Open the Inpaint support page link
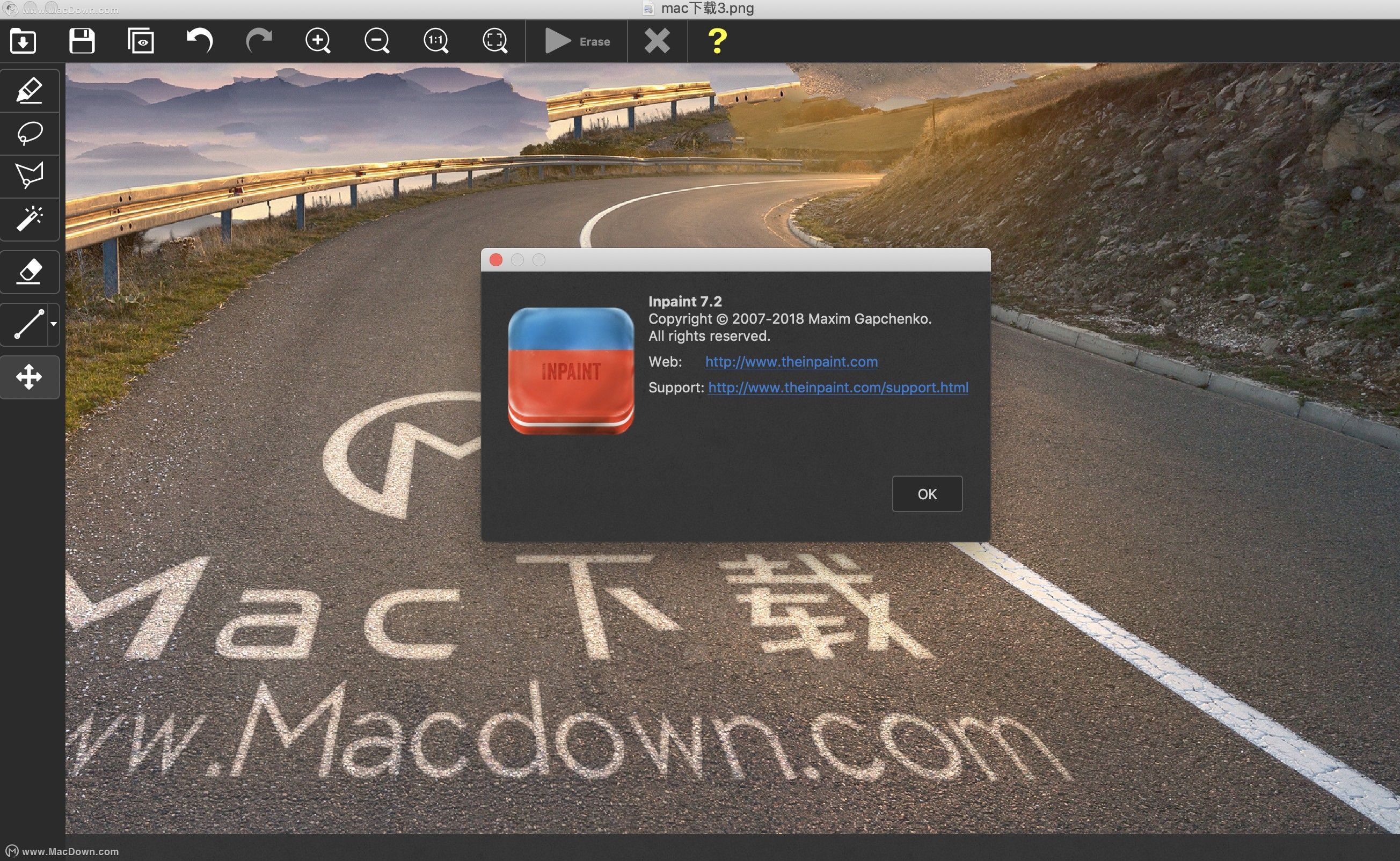Screen dimensions: 1400x861 pos(837,387)
